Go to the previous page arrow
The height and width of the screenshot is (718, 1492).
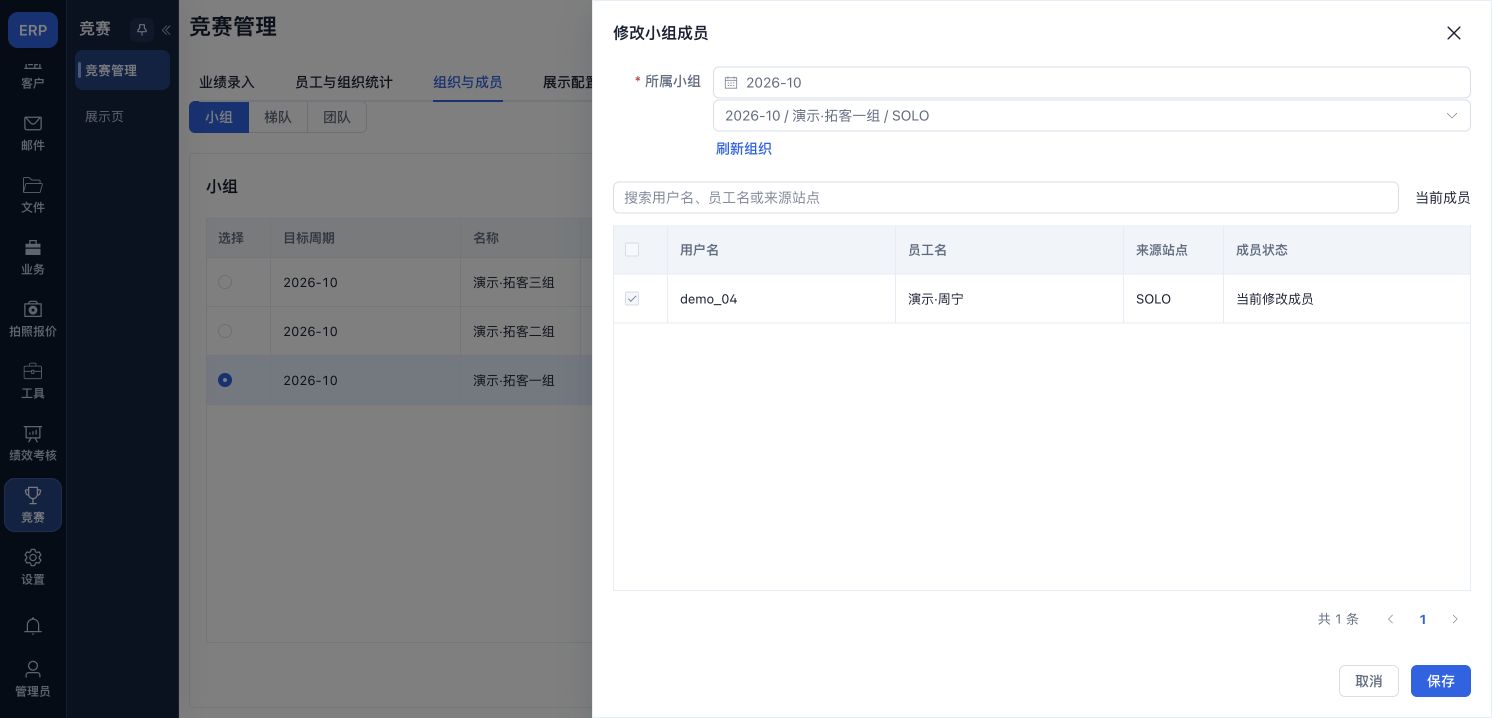pos(1390,620)
